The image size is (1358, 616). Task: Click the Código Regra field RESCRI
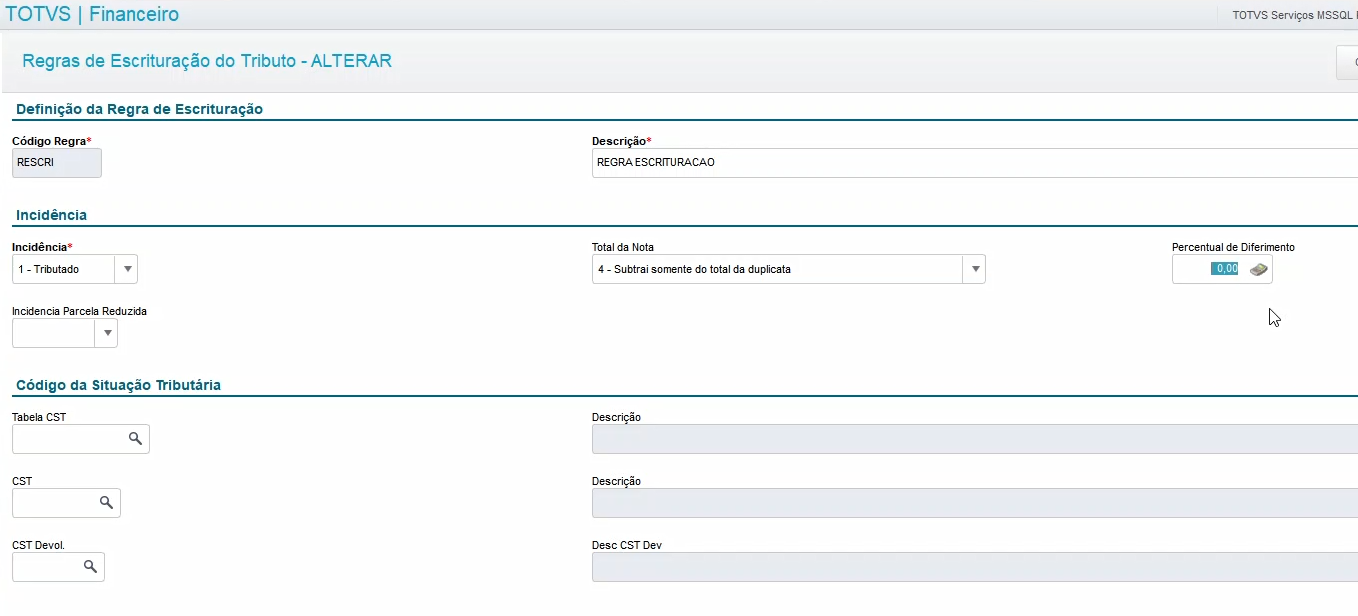[57, 162]
